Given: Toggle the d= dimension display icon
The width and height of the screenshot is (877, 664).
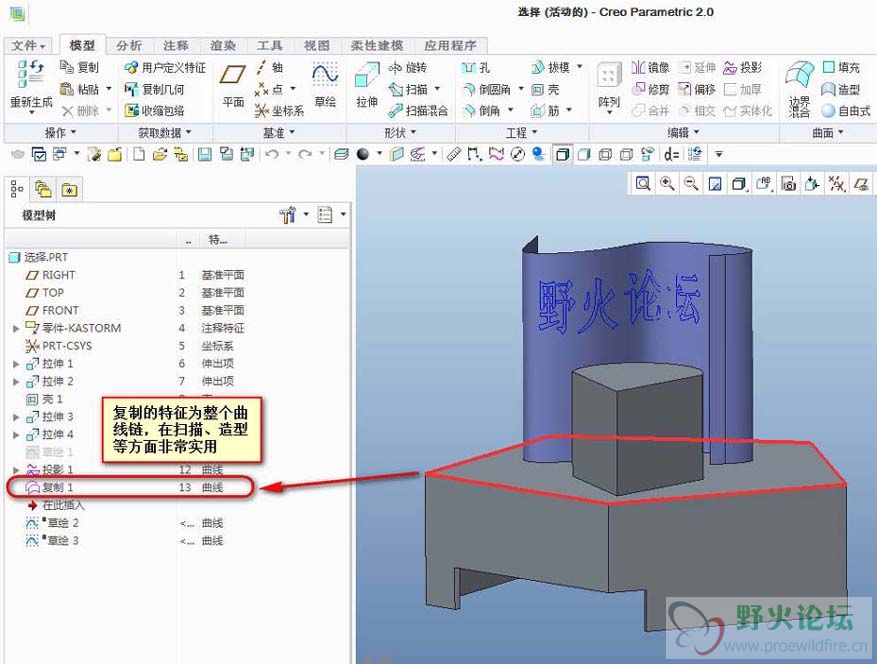Looking at the screenshot, I should pos(671,154).
